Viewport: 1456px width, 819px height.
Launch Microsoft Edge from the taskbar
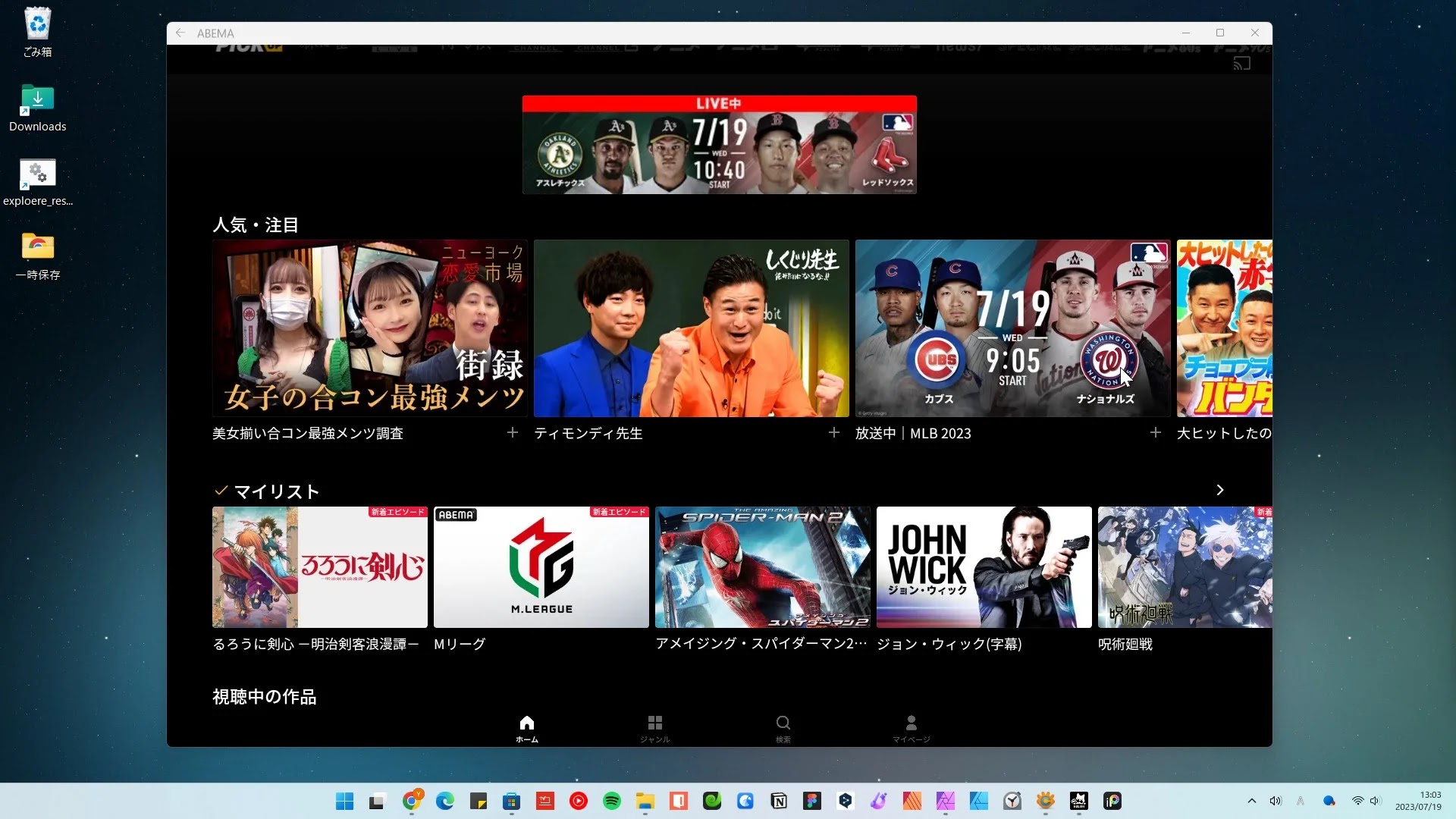pos(445,801)
